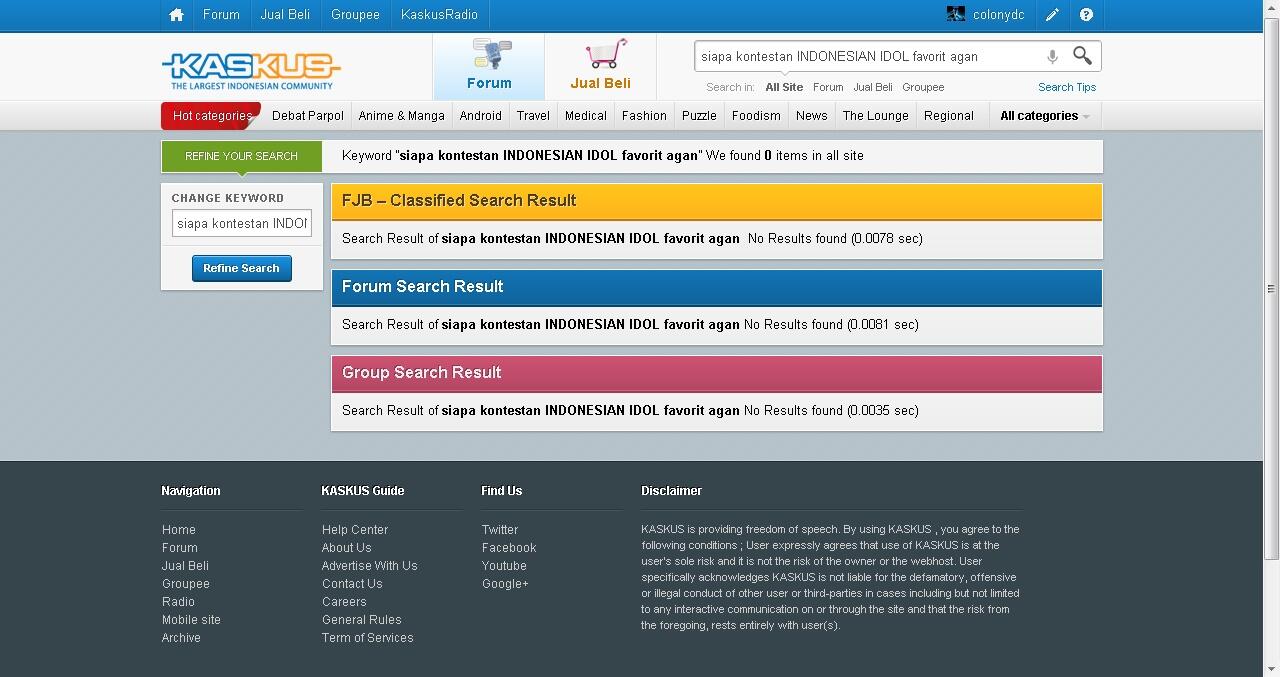Open the Foodism category
The width and height of the screenshot is (1280, 677).
pos(756,116)
